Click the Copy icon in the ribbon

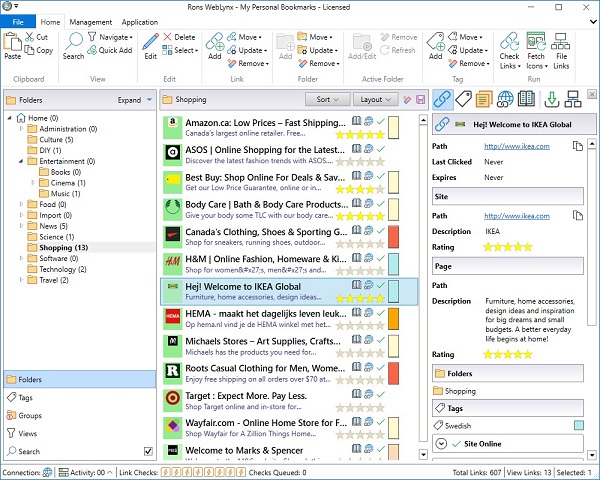(29, 50)
